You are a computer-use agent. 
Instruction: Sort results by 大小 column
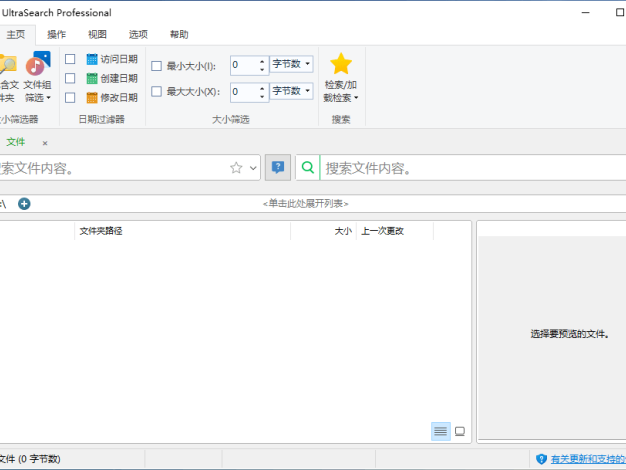pyautogui.click(x=324, y=231)
